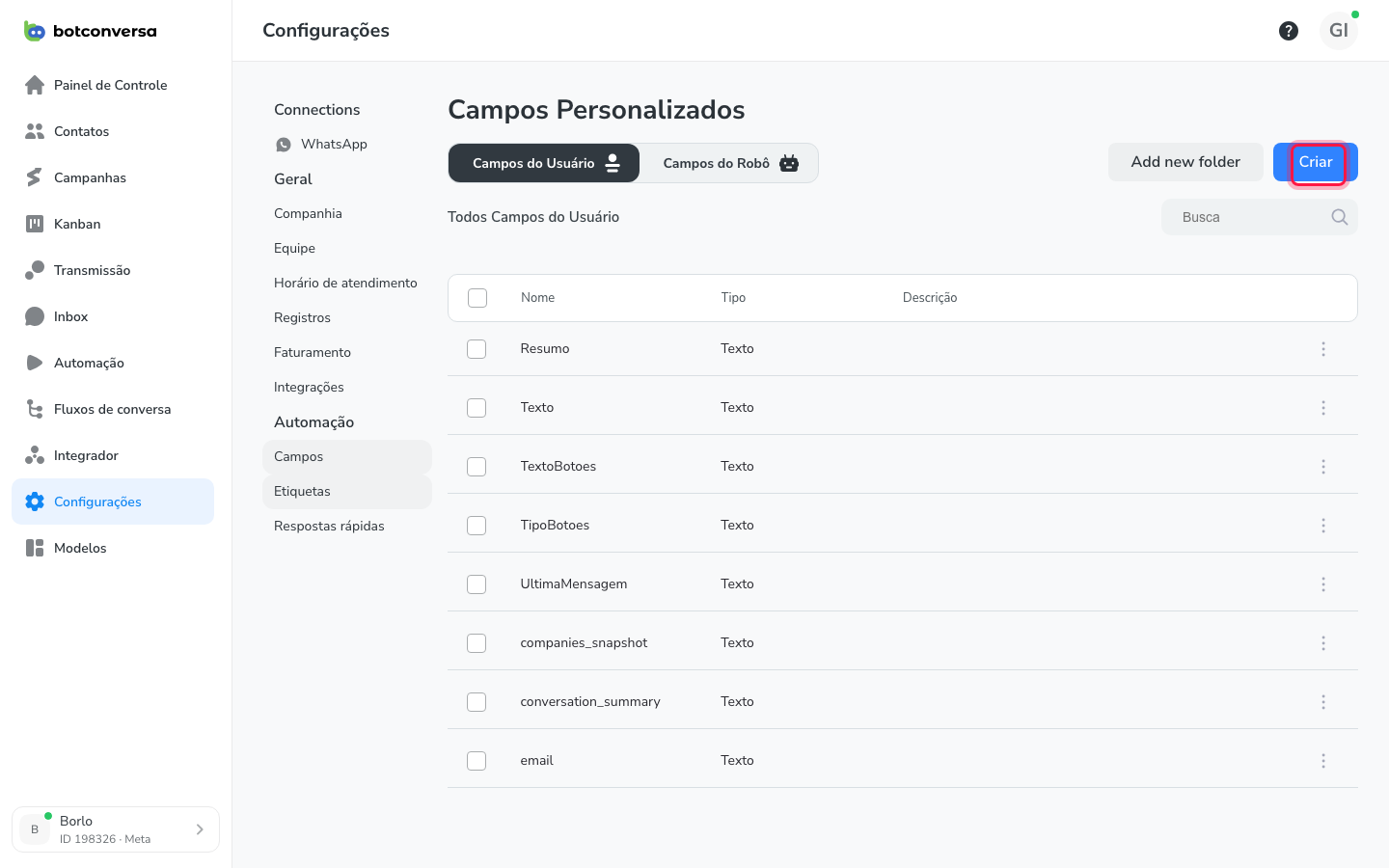Click the WhatsApp icon under Connections
This screenshot has width=1389, height=868.
point(284,145)
